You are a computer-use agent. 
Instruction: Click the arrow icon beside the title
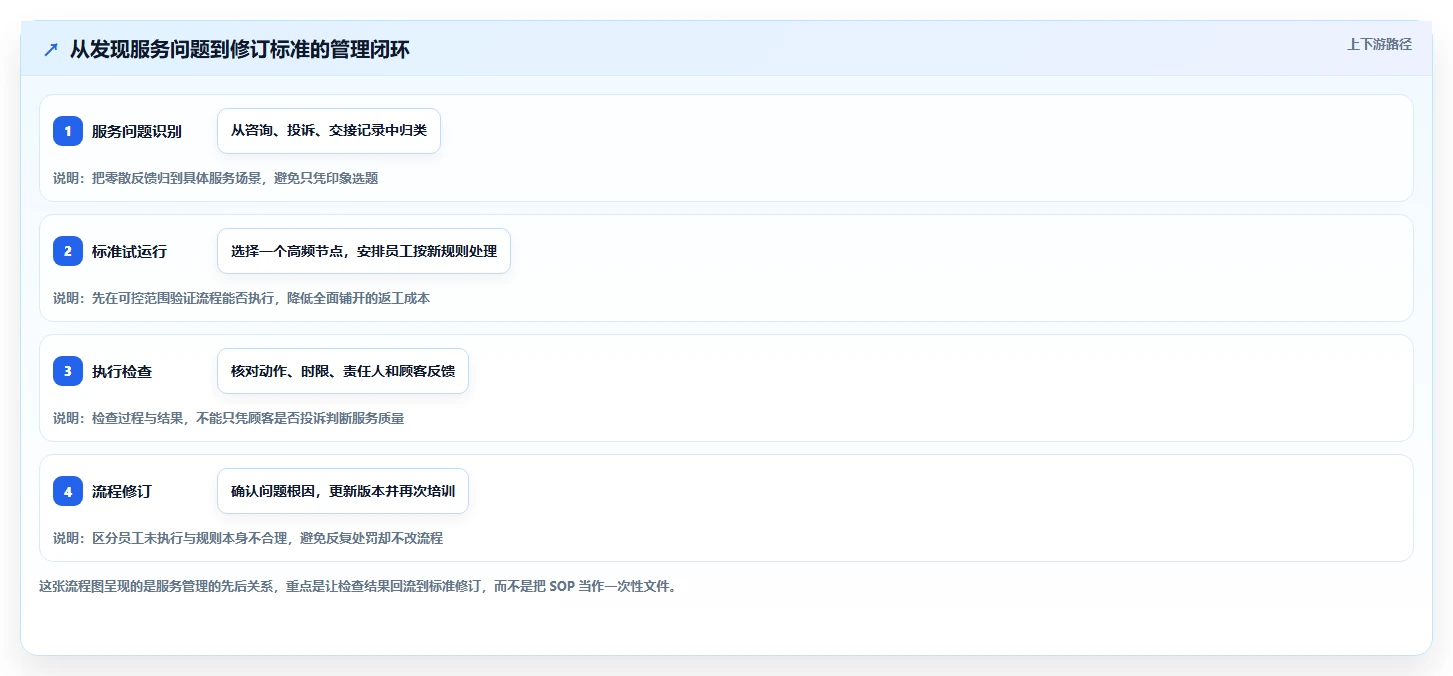(x=51, y=50)
